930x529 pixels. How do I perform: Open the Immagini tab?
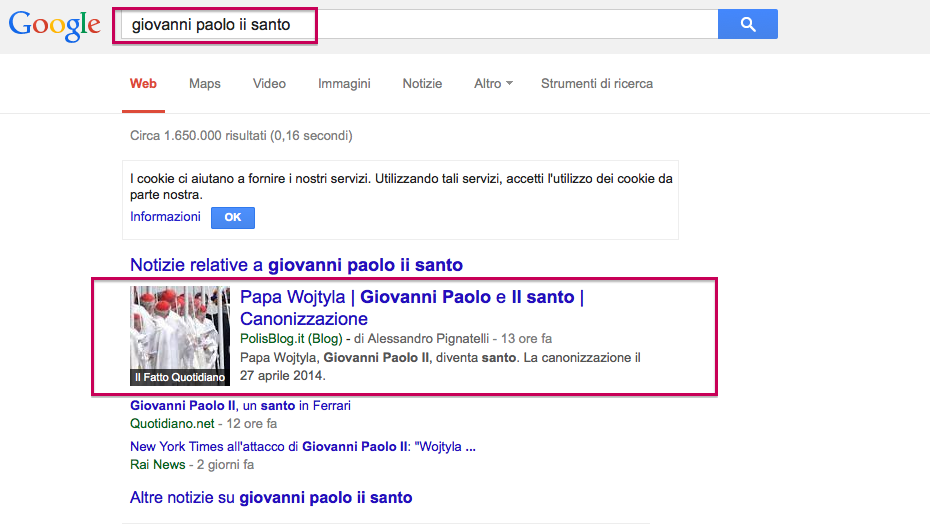[x=344, y=84]
